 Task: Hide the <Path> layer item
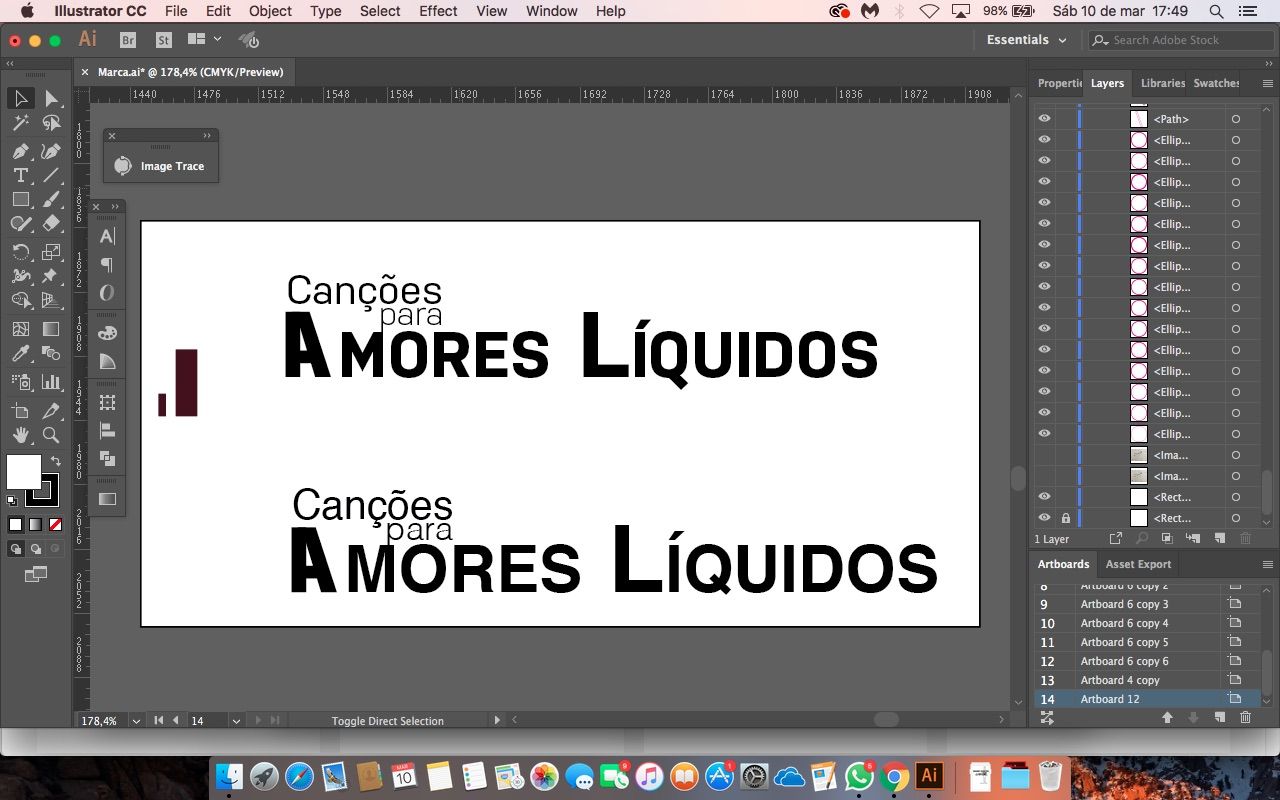[1044, 119]
